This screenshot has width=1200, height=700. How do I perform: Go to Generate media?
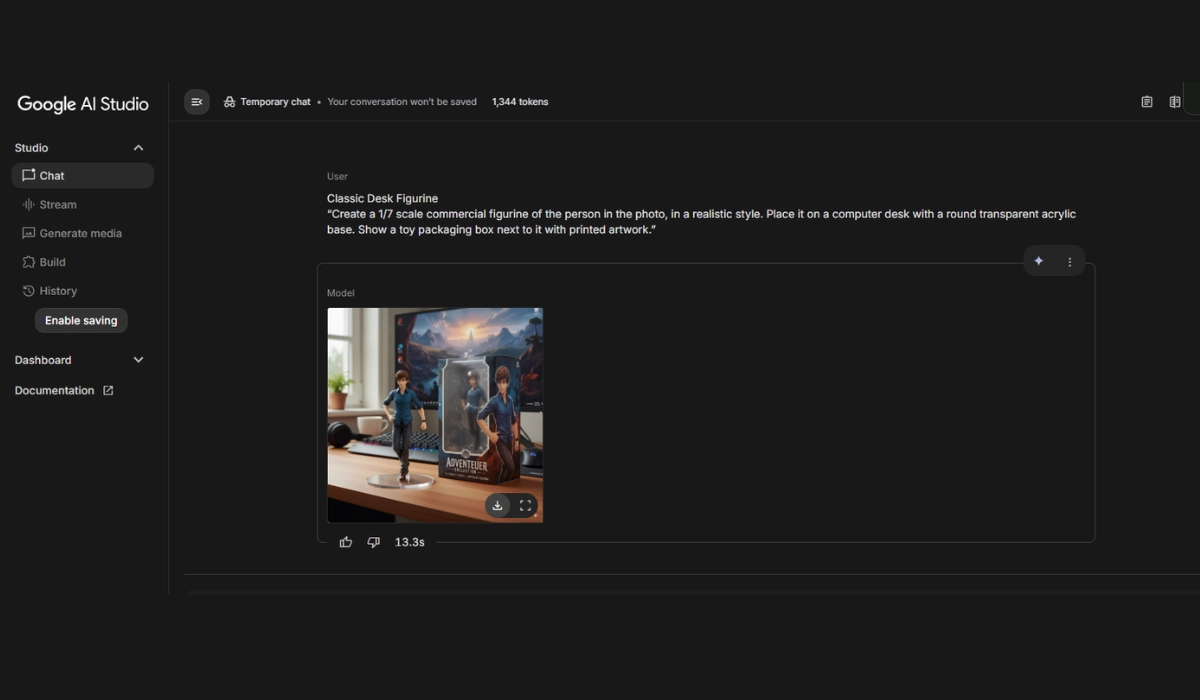(x=80, y=233)
